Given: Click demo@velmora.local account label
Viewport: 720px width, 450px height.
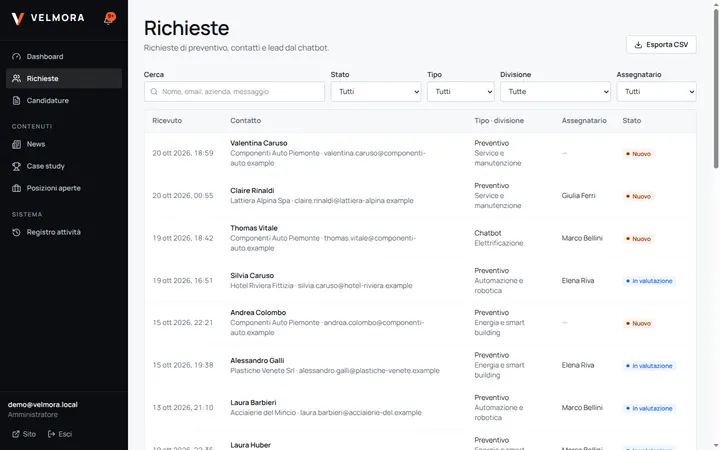Looking at the screenshot, I should [x=43, y=405].
